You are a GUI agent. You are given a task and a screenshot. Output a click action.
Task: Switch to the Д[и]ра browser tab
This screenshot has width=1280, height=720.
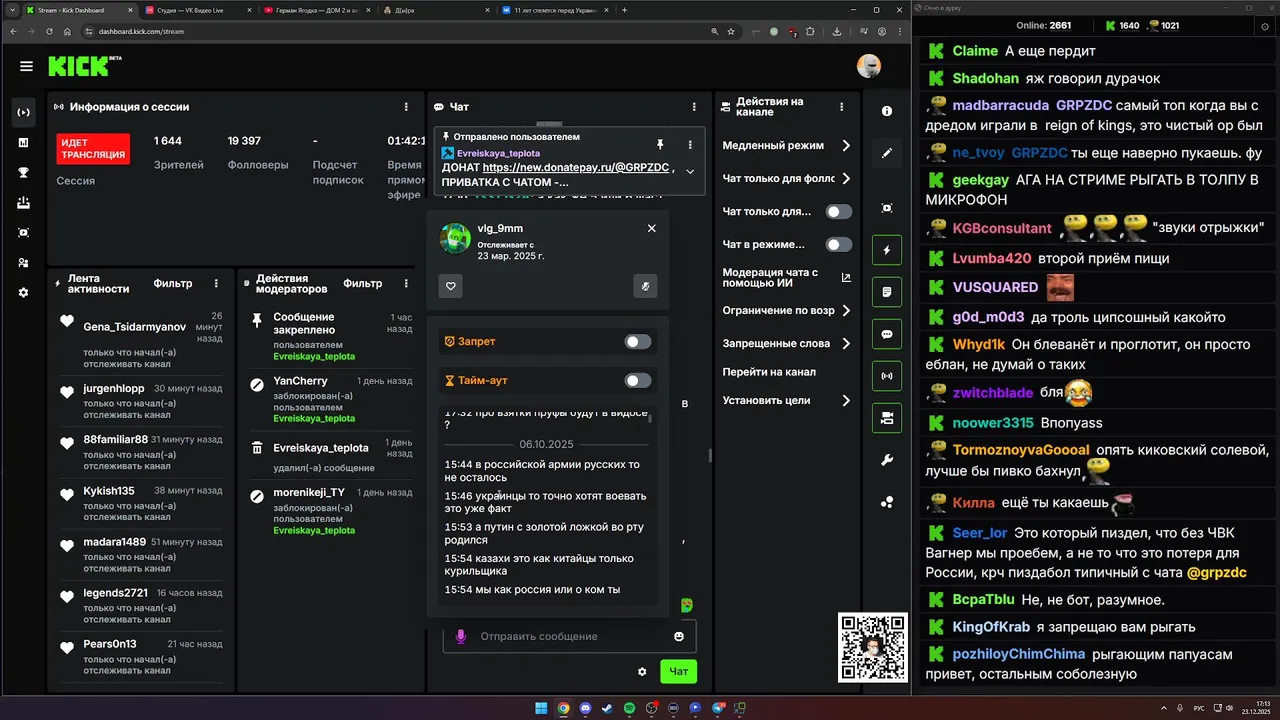point(436,10)
